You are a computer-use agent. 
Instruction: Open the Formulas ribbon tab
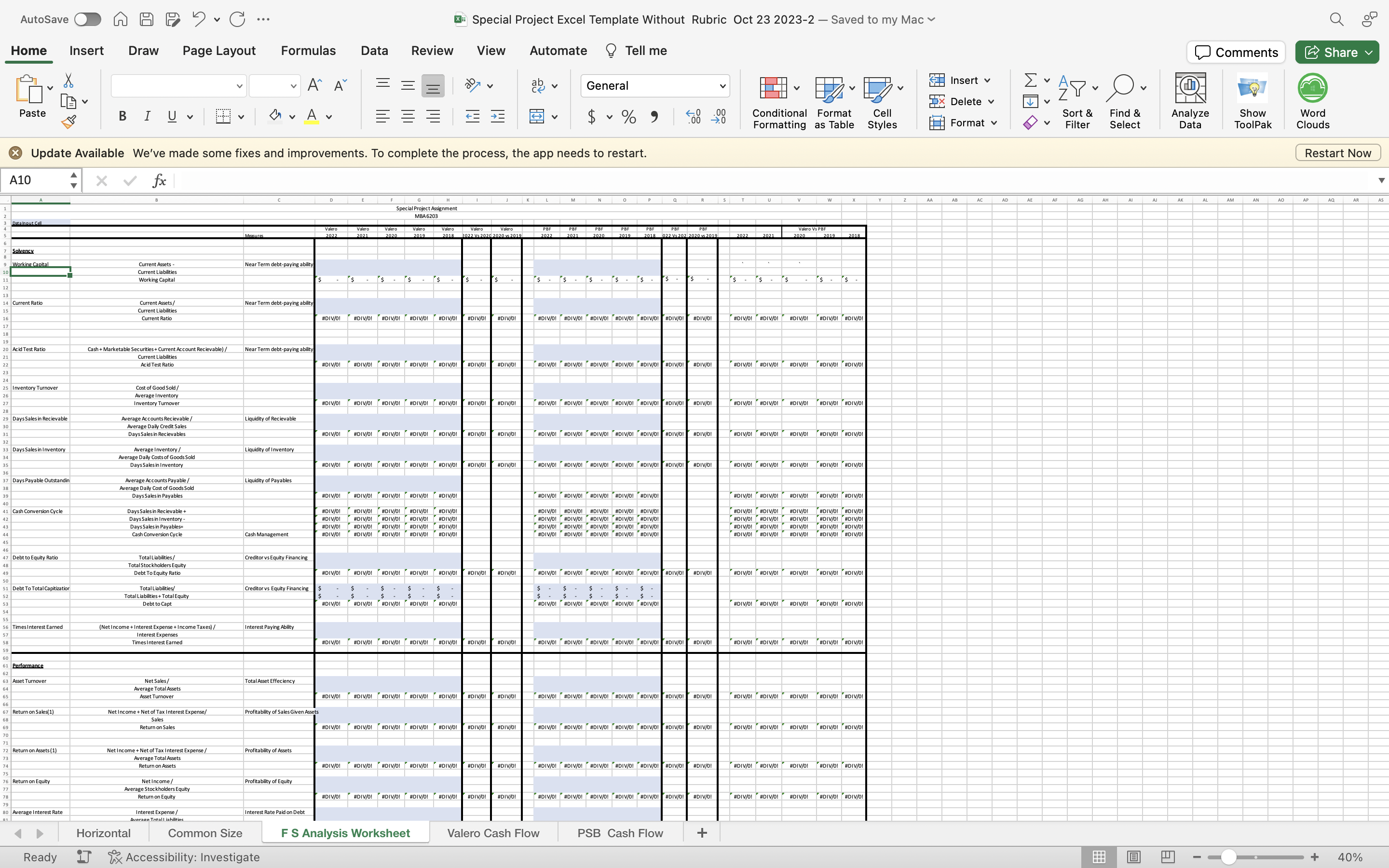point(308,51)
